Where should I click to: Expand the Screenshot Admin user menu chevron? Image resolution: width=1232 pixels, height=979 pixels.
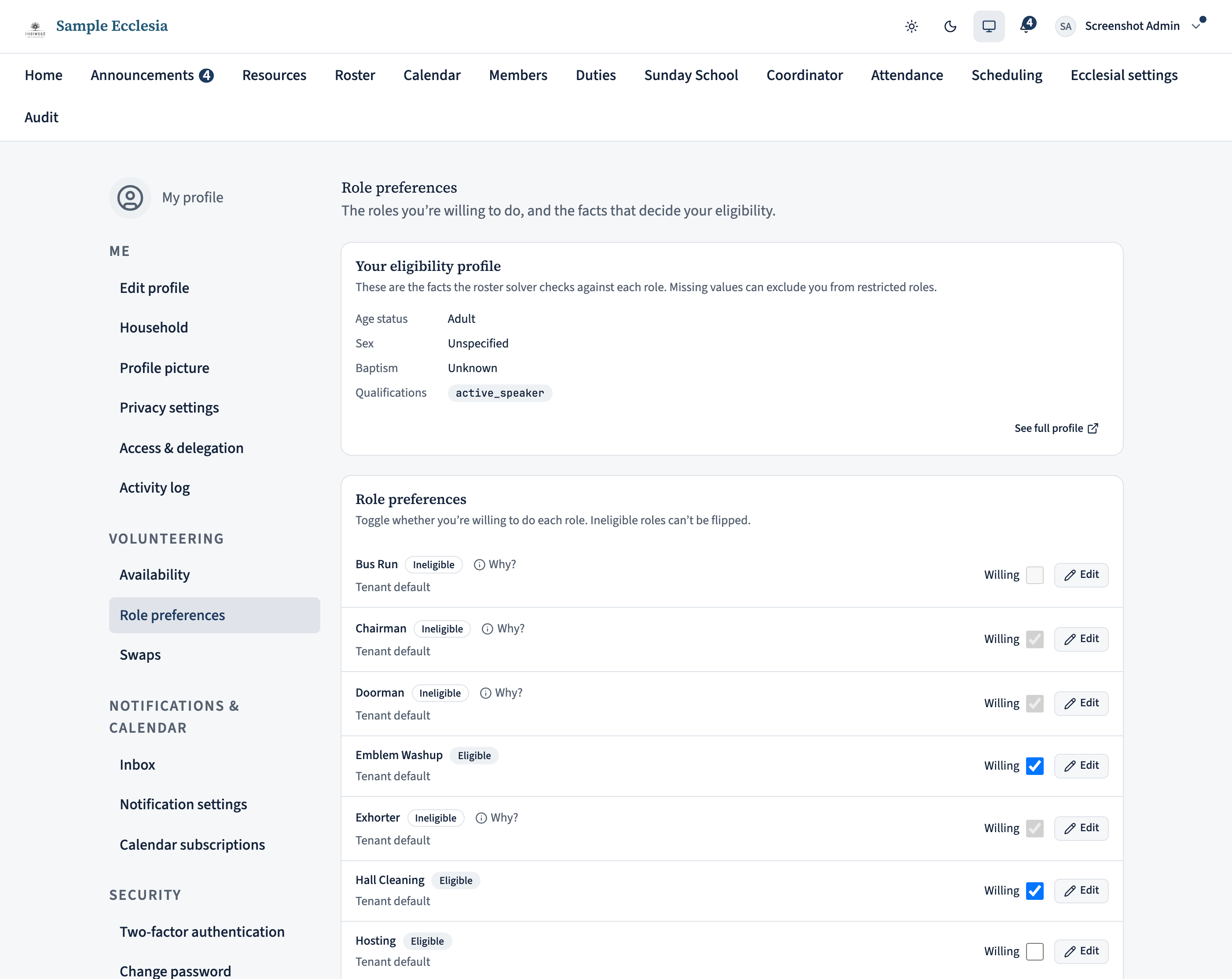click(1196, 26)
